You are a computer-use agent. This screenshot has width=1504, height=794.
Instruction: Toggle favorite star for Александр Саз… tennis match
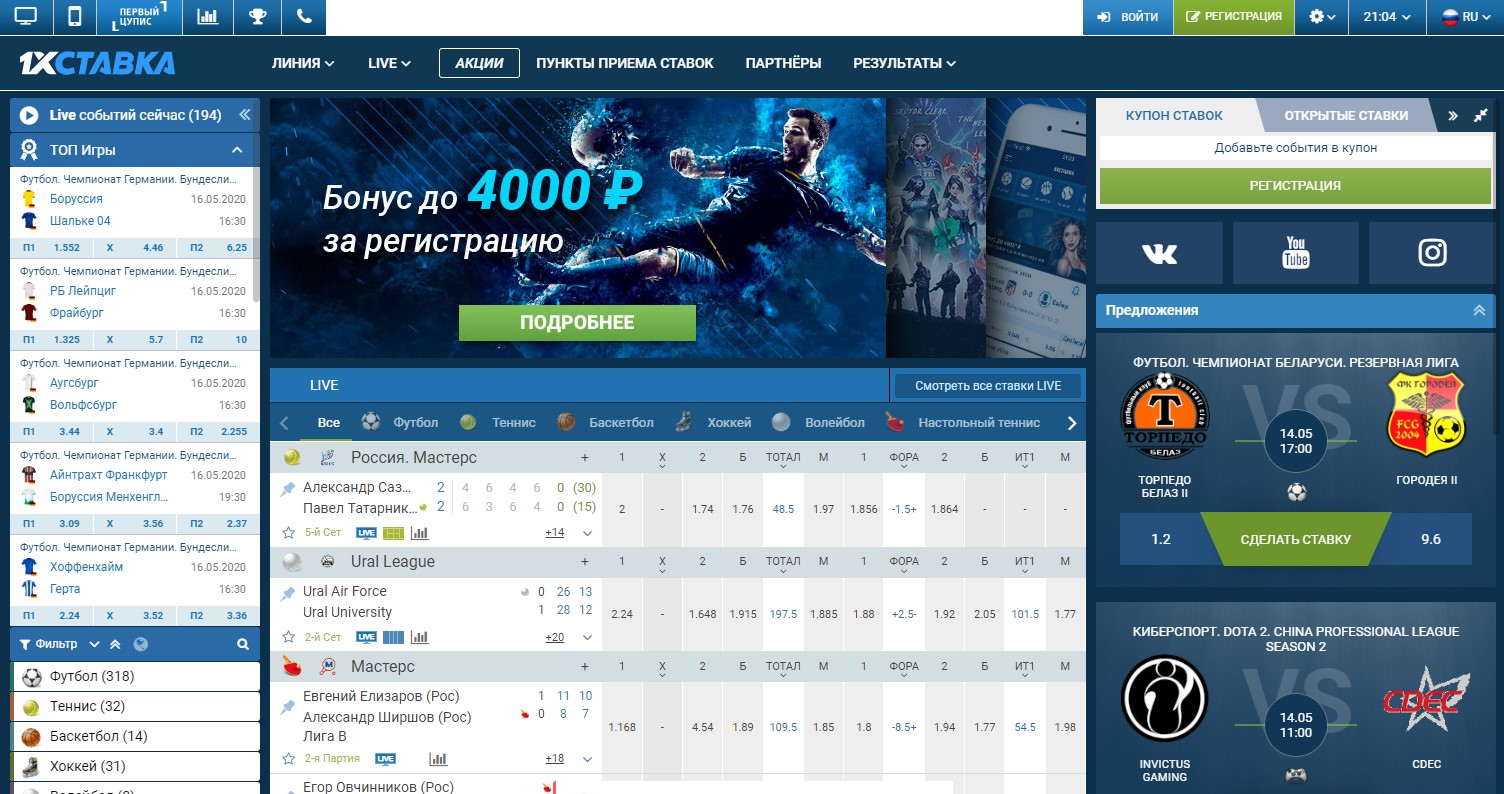[x=289, y=533]
